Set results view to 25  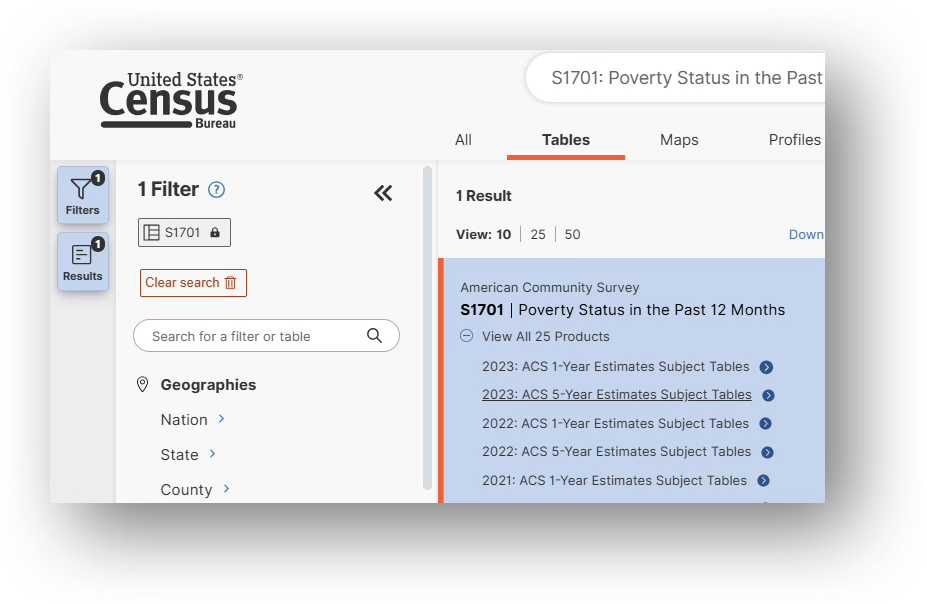click(x=538, y=234)
